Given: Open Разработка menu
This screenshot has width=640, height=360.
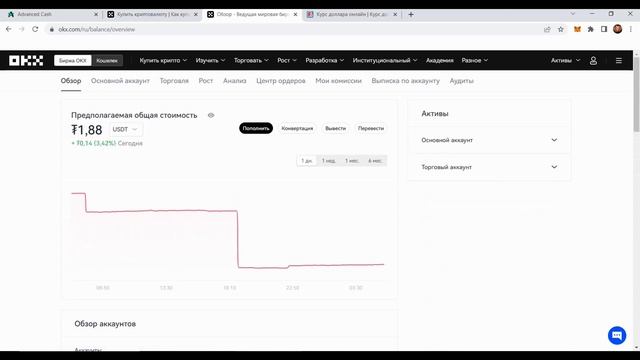Looking at the screenshot, I should pos(324,60).
